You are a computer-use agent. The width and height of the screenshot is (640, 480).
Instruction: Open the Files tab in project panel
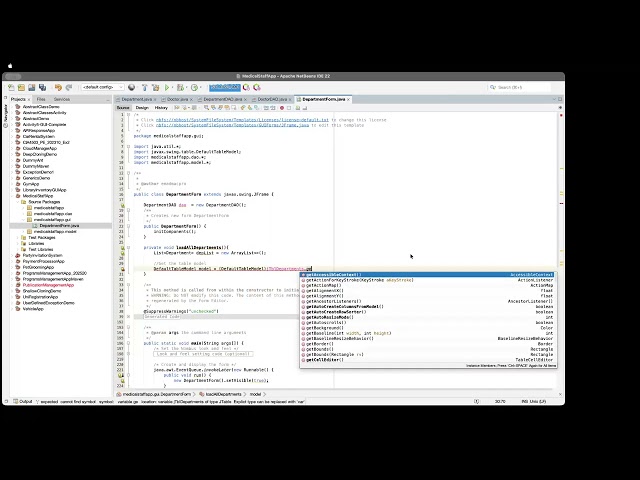coord(41,99)
